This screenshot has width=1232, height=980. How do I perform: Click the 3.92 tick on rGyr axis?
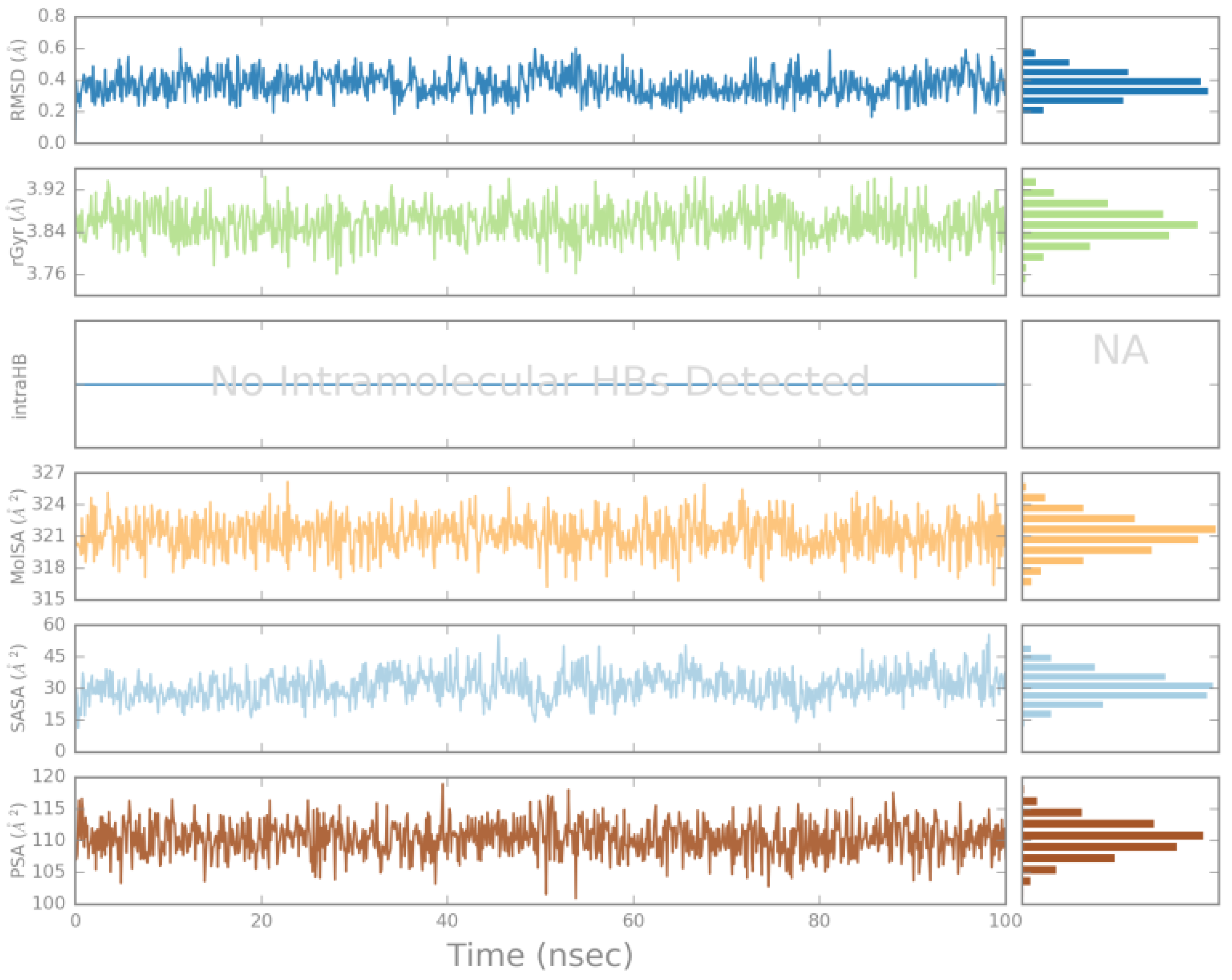(46, 188)
